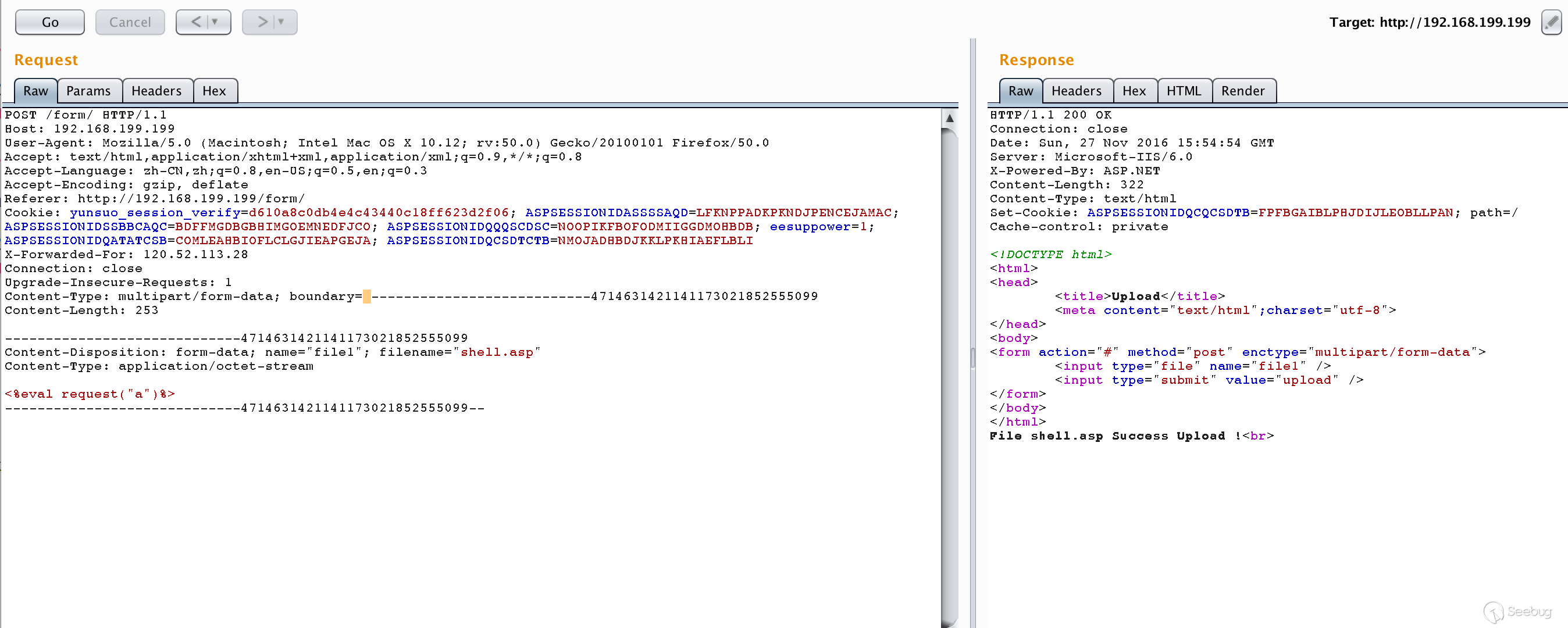Switch to the response Headers tab
The height and width of the screenshot is (628, 1568).
1076,91
